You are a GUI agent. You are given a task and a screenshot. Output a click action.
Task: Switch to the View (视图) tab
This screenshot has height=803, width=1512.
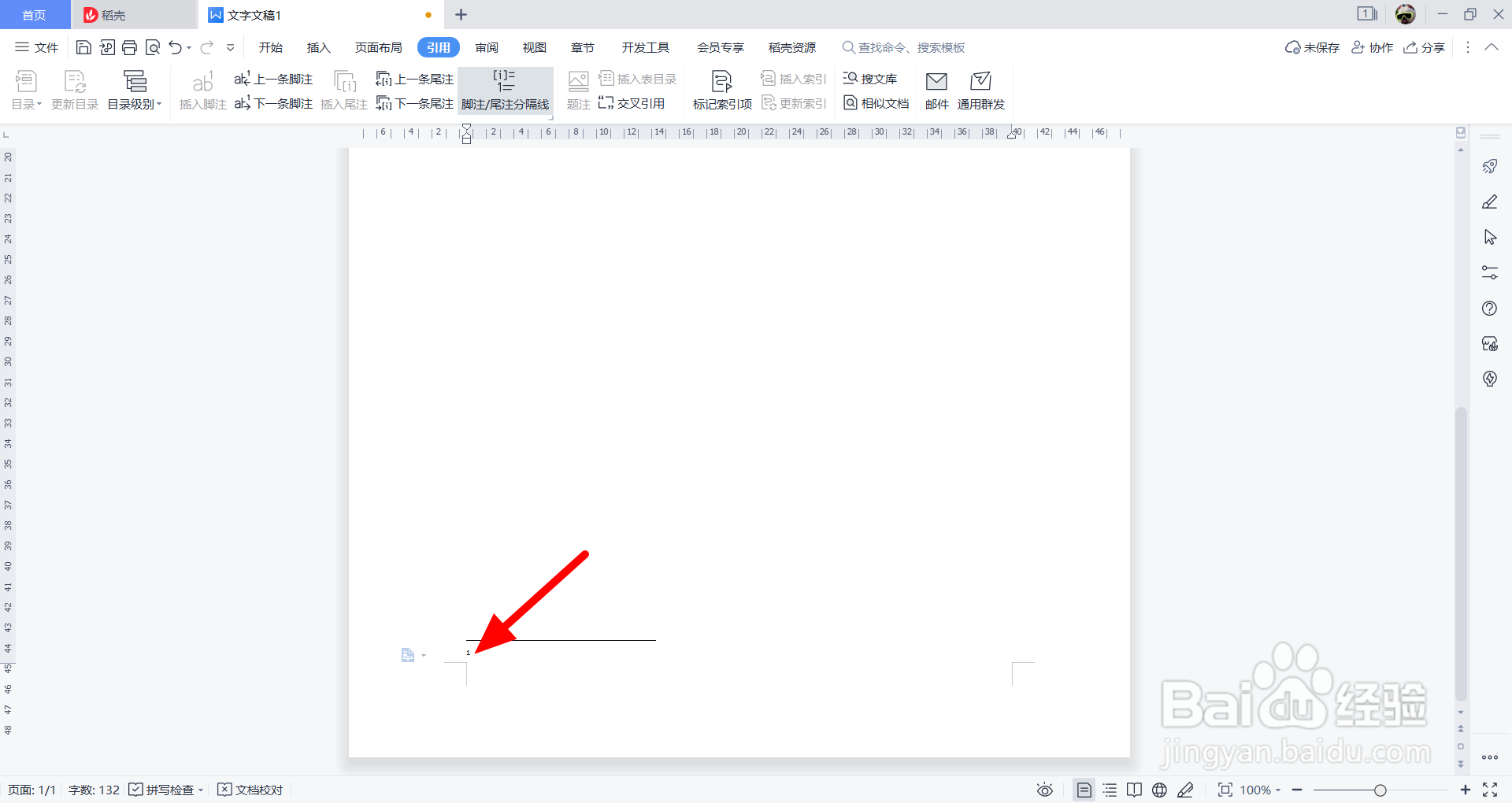[535, 47]
